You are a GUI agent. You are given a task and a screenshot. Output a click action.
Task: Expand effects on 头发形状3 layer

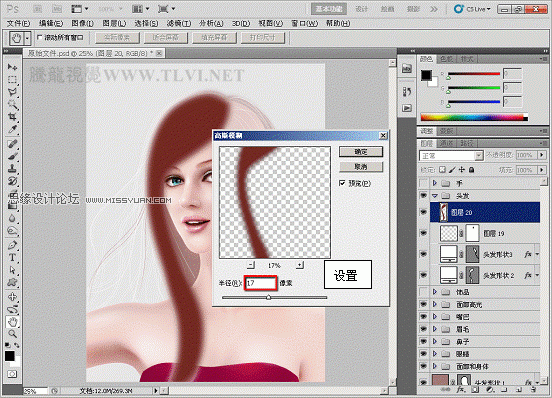coord(537,254)
